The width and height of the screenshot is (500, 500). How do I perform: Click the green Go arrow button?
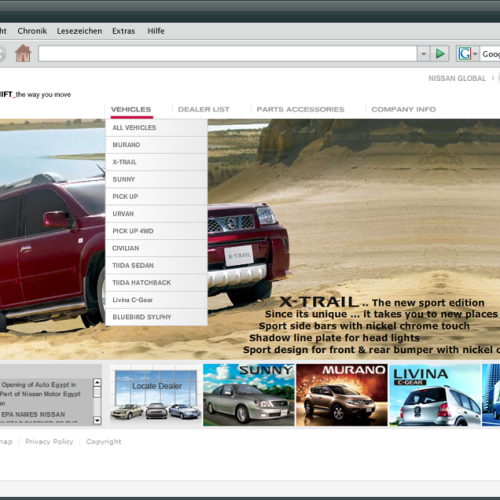440,53
